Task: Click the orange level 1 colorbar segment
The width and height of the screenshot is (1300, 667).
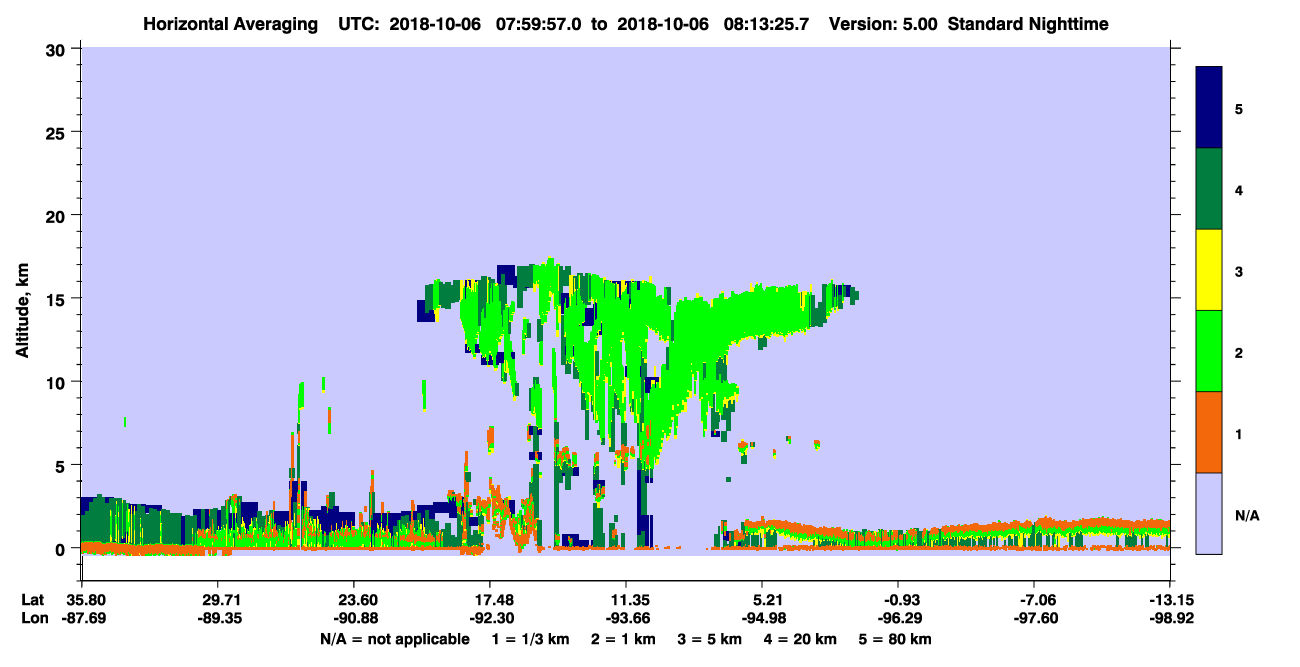Action: [1209, 431]
